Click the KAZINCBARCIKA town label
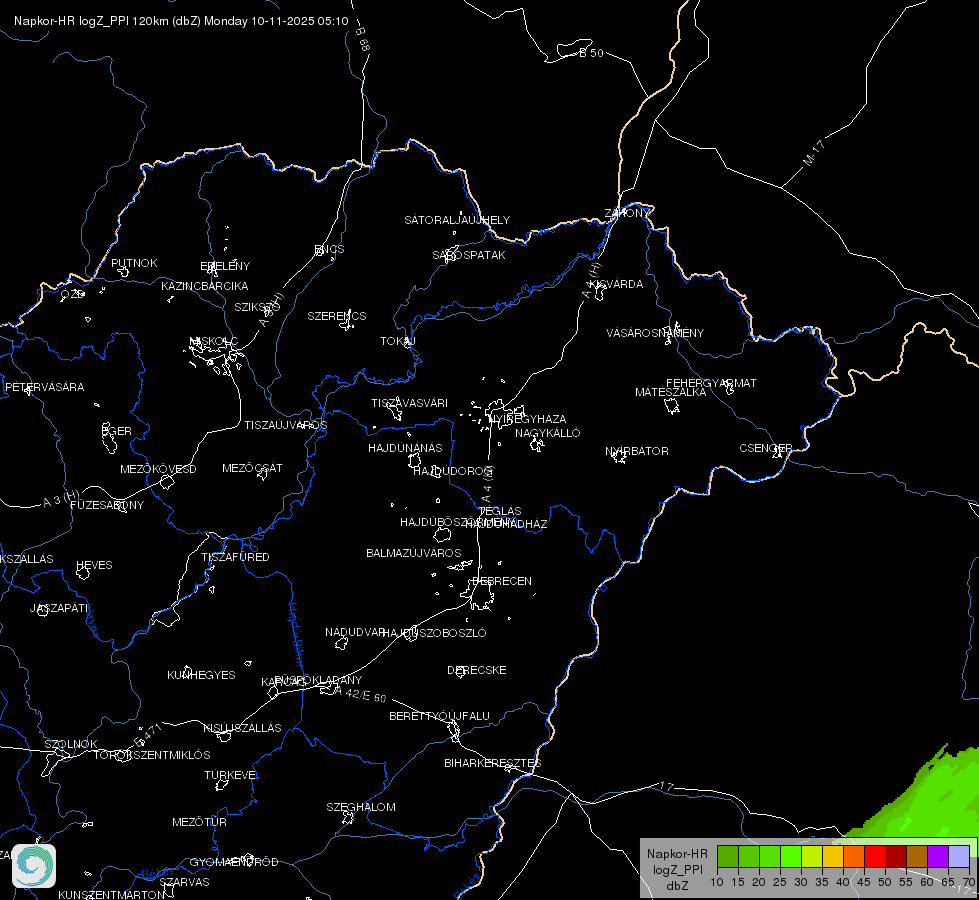 pos(205,286)
